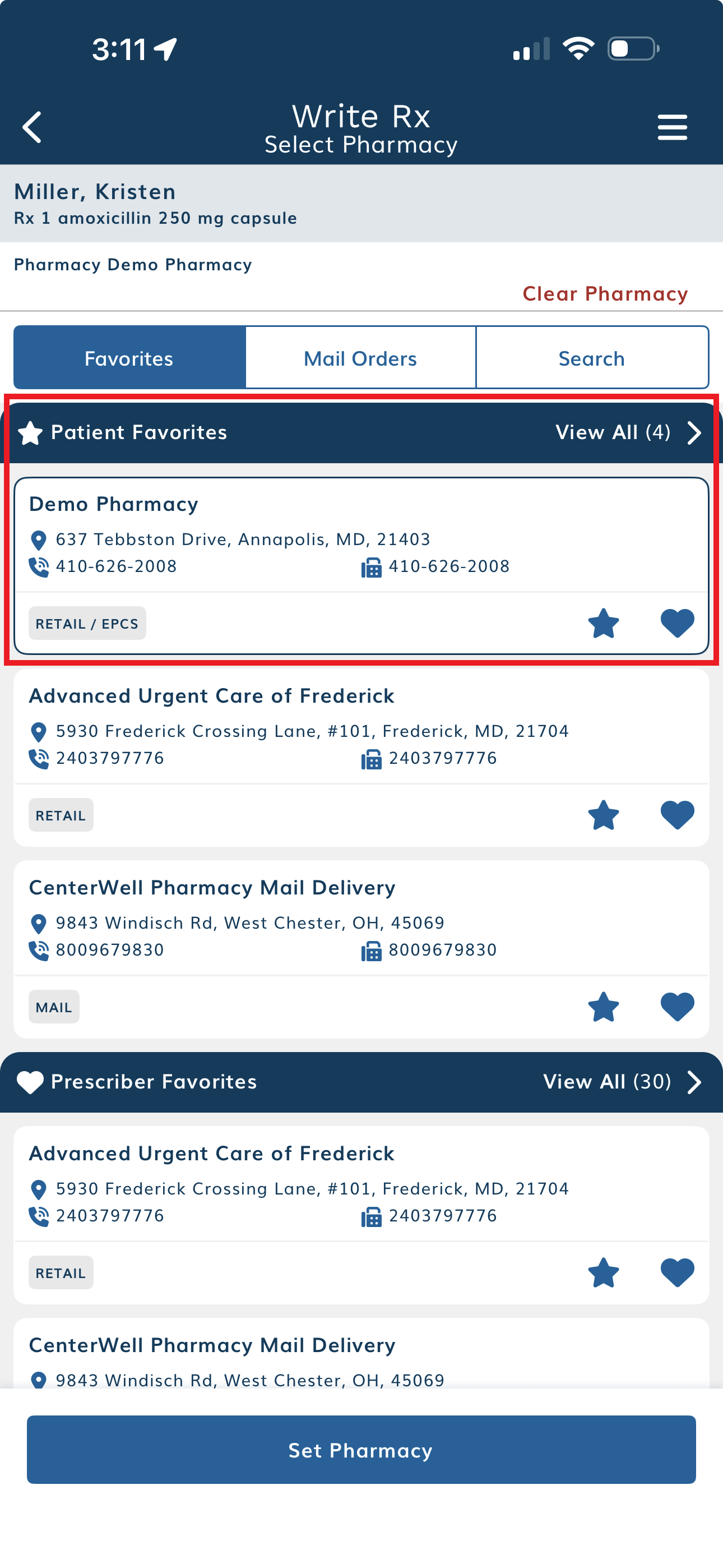Switch to the Search tab
The width and height of the screenshot is (723, 1568).
click(x=591, y=358)
